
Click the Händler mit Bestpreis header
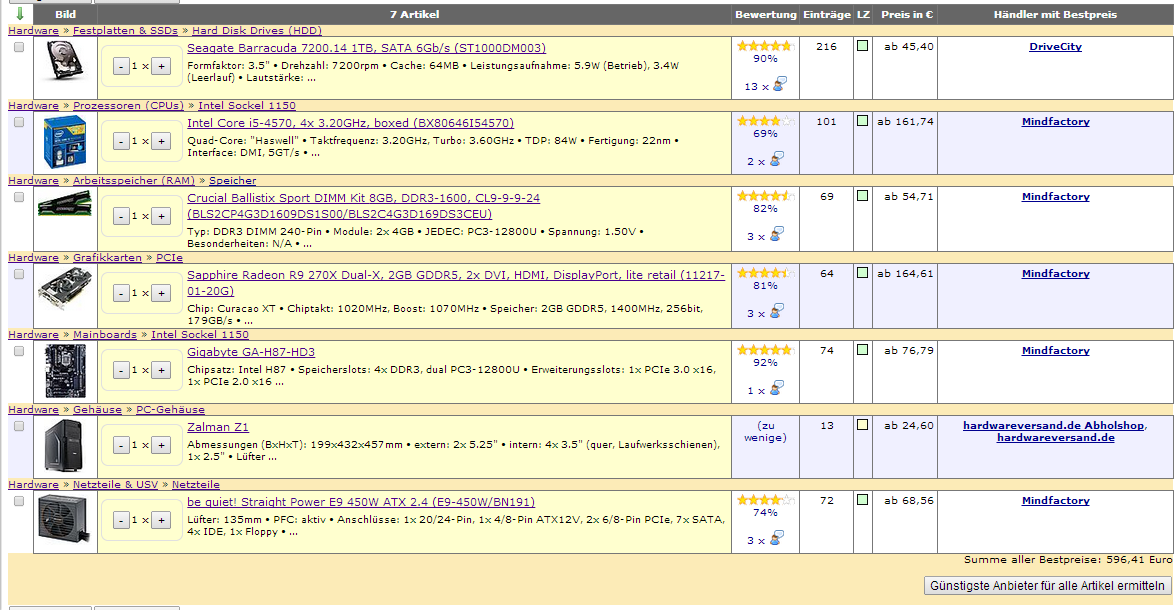tap(1055, 14)
